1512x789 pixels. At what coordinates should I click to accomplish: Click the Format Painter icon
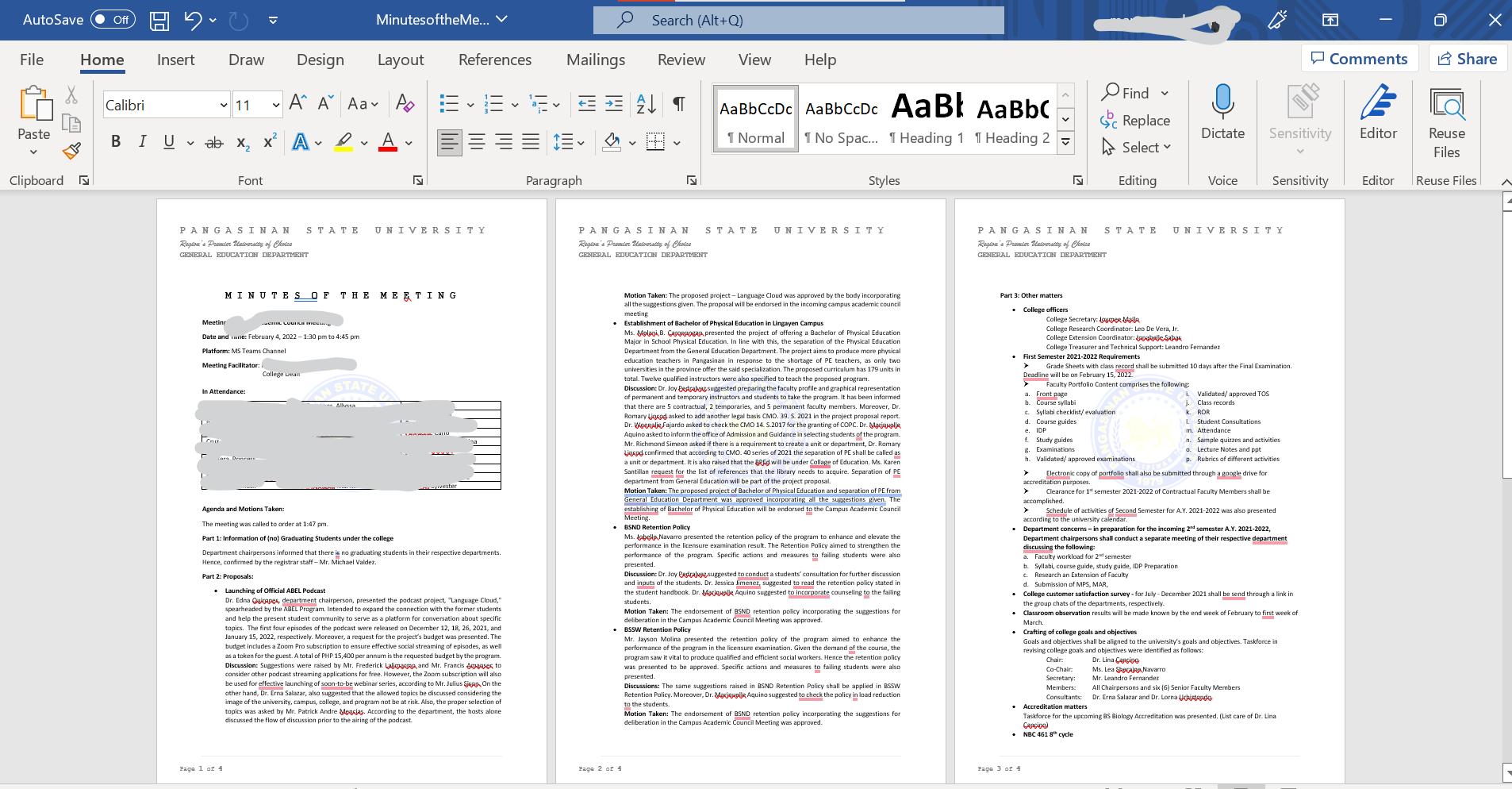pos(72,150)
